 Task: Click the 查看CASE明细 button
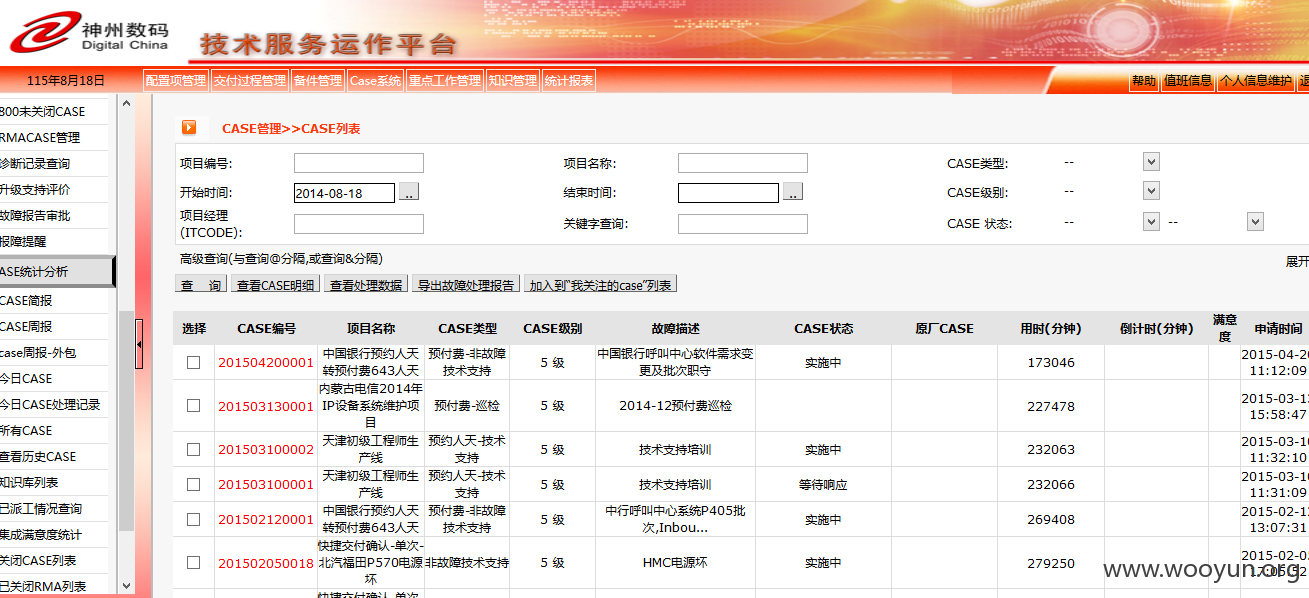[x=276, y=285]
